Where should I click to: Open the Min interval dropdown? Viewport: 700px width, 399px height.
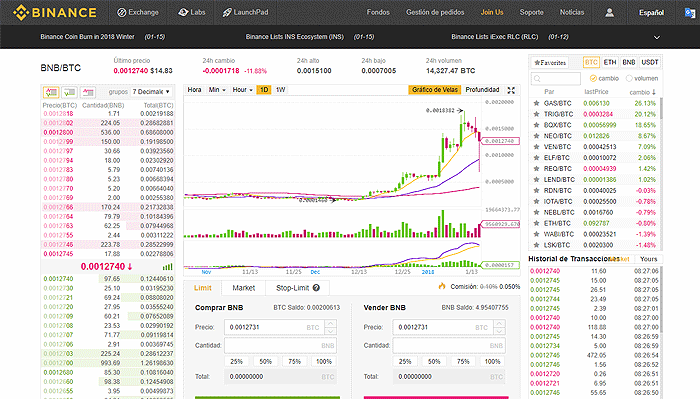coord(217,90)
